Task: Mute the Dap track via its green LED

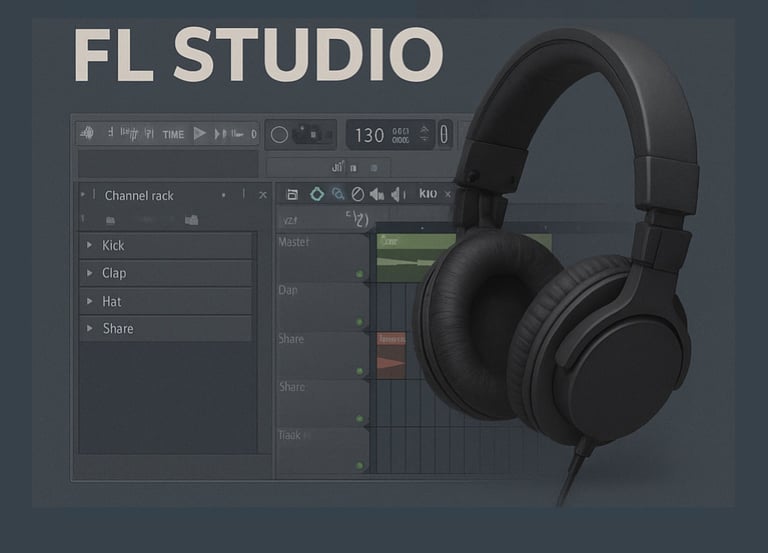Action: (x=360, y=322)
